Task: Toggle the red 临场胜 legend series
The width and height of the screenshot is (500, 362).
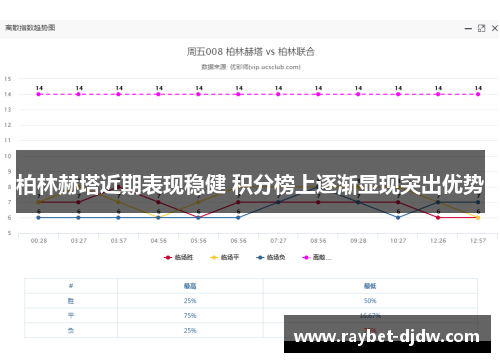Action: point(178,257)
